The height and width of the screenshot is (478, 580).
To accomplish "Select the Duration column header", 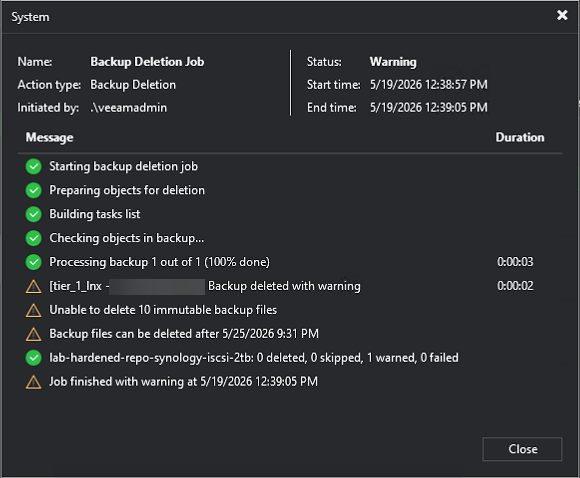I will tap(520, 137).
